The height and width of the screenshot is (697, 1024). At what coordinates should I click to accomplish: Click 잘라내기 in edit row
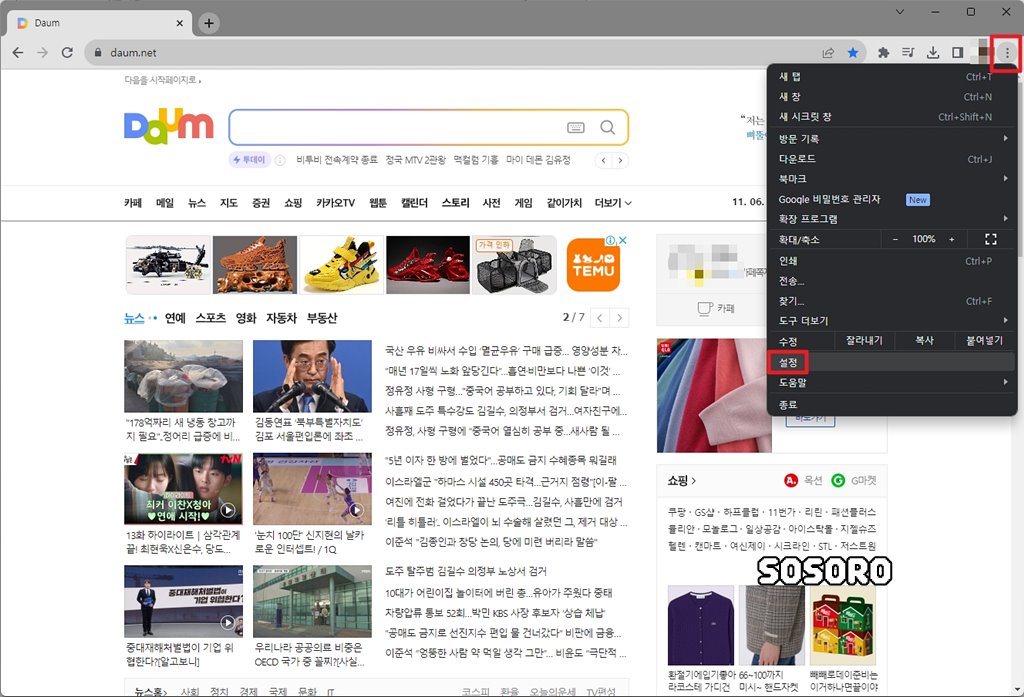[x=864, y=340]
